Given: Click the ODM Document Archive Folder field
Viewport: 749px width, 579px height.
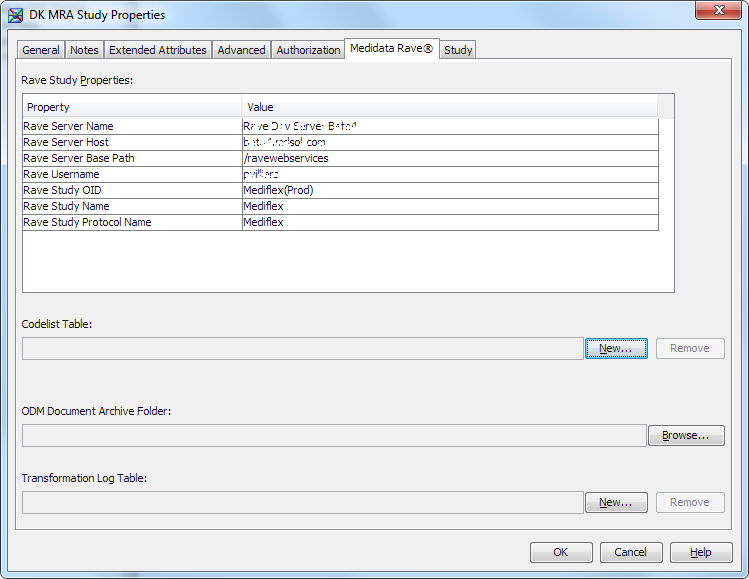Looking at the screenshot, I should click(334, 435).
